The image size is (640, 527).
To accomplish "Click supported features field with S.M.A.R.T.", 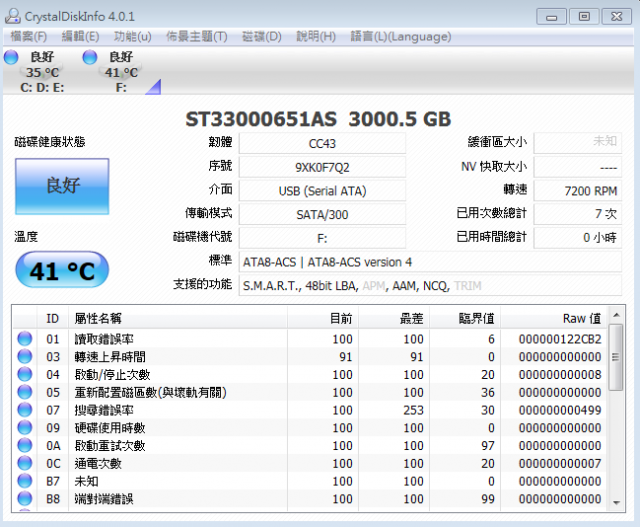I will tap(431, 286).
